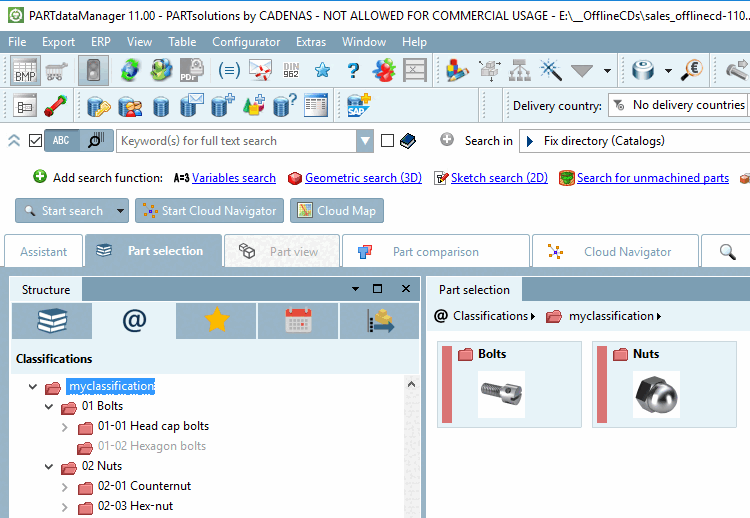Click the database with envelope icon
750x518 pixels.
[x=191, y=105]
